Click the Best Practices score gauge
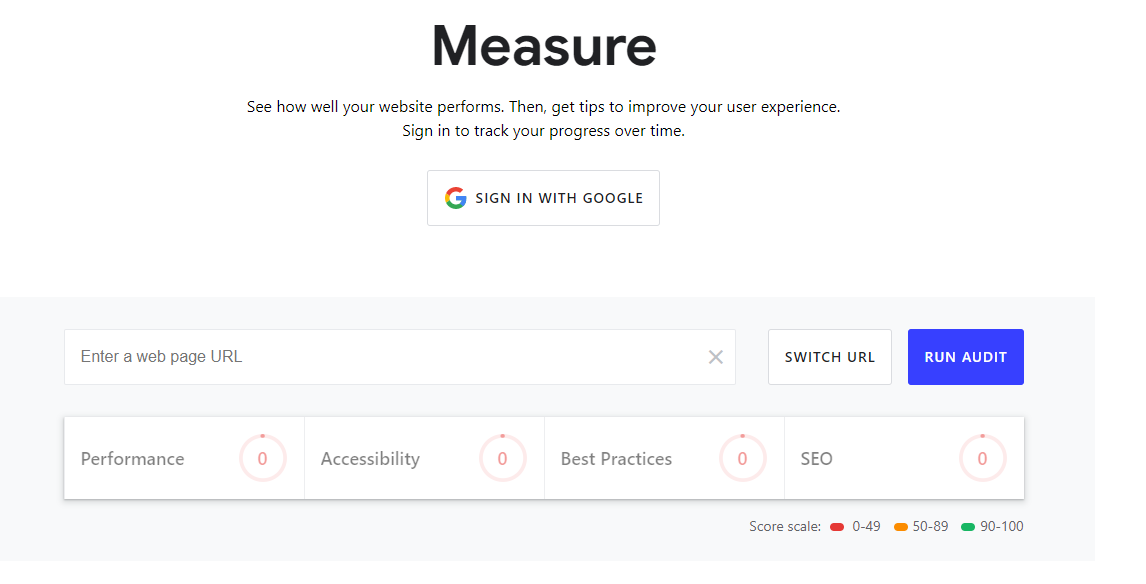 [742, 458]
